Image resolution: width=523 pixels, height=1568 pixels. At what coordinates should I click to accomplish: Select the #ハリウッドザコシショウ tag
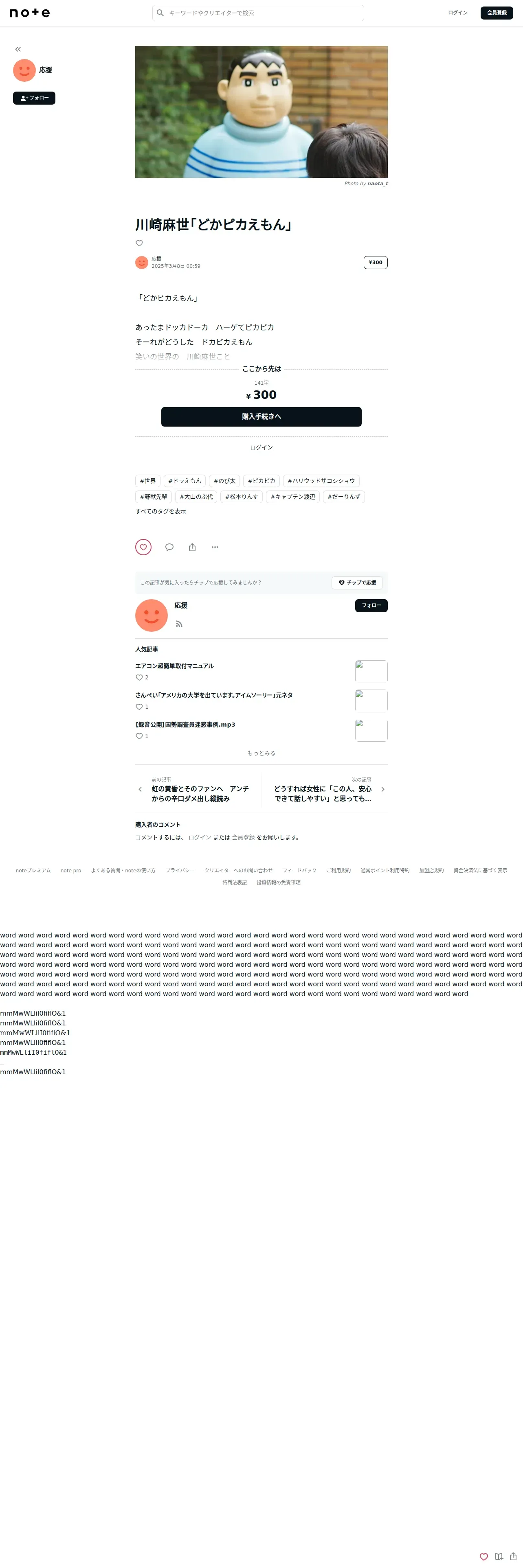321,481
